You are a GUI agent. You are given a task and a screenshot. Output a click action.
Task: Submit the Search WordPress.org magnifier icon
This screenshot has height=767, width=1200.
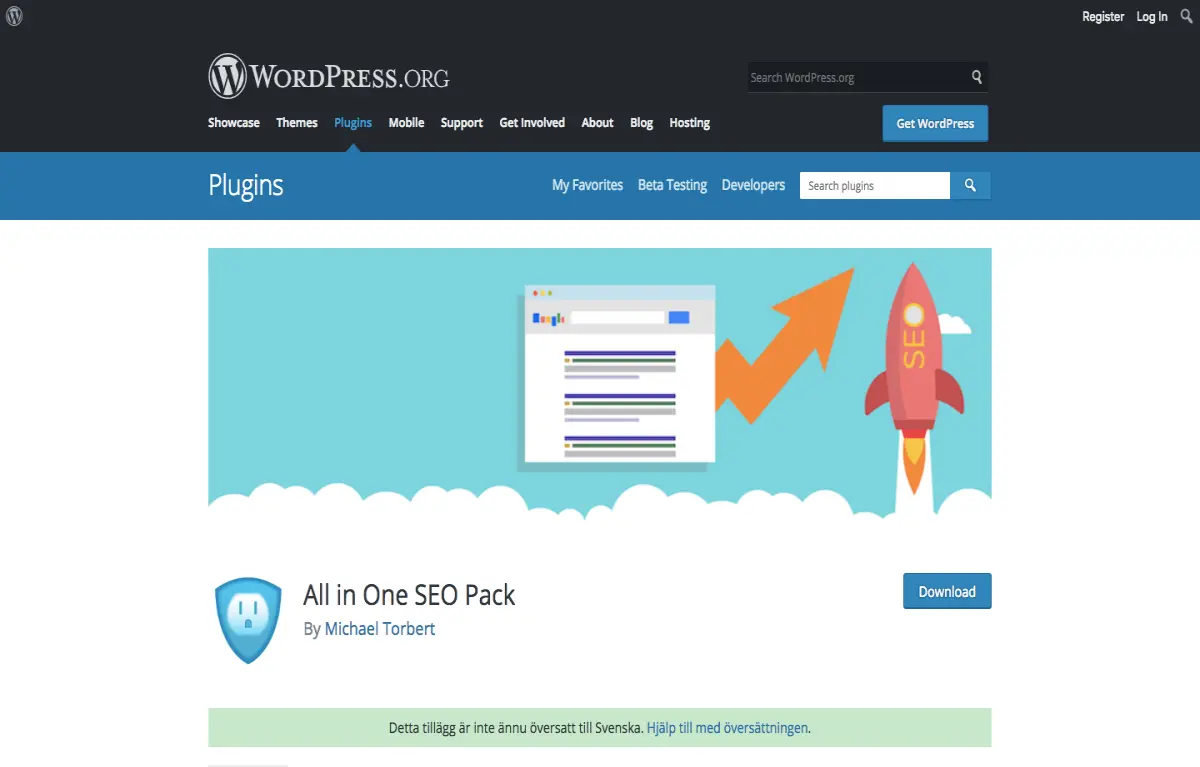point(977,77)
